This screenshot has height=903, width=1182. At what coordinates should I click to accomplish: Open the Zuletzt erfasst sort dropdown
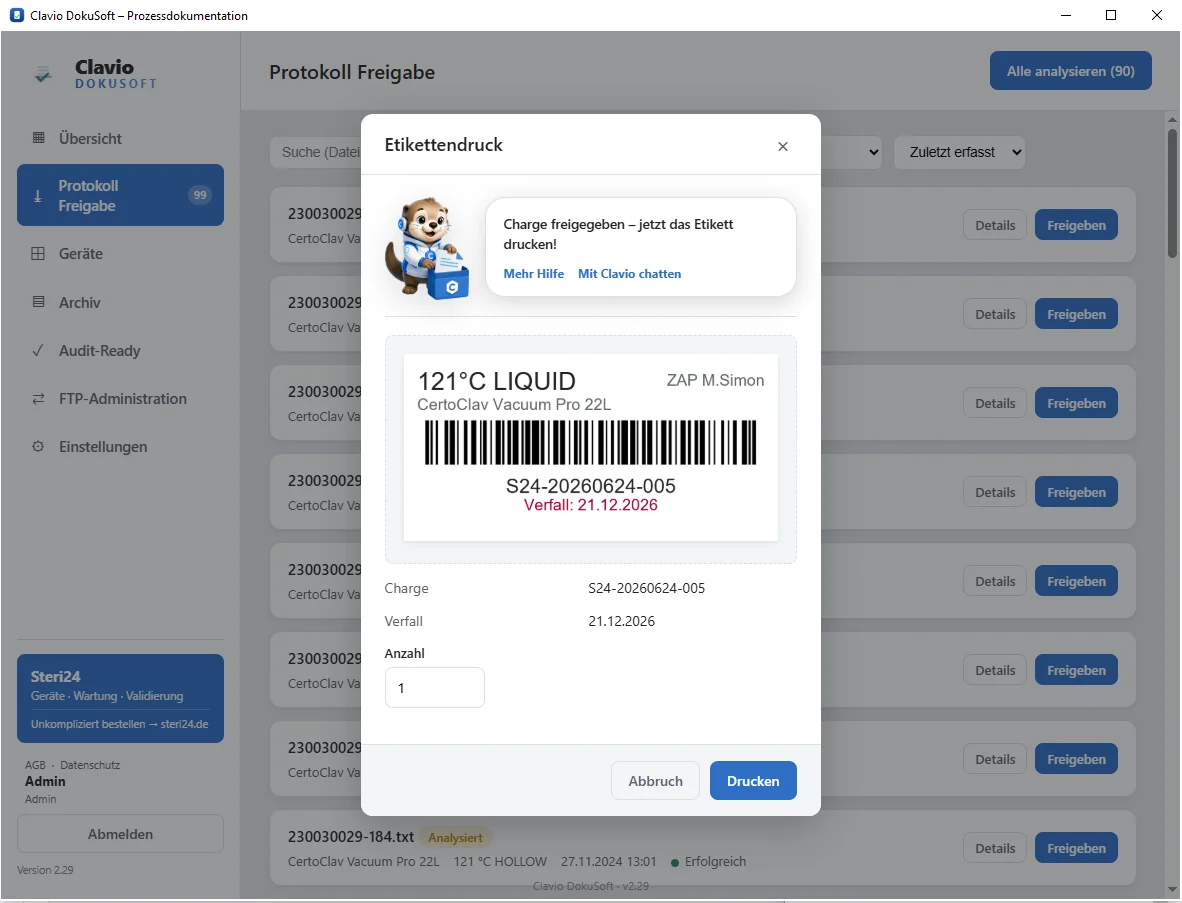pyautogui.click(x=959, y=152)
